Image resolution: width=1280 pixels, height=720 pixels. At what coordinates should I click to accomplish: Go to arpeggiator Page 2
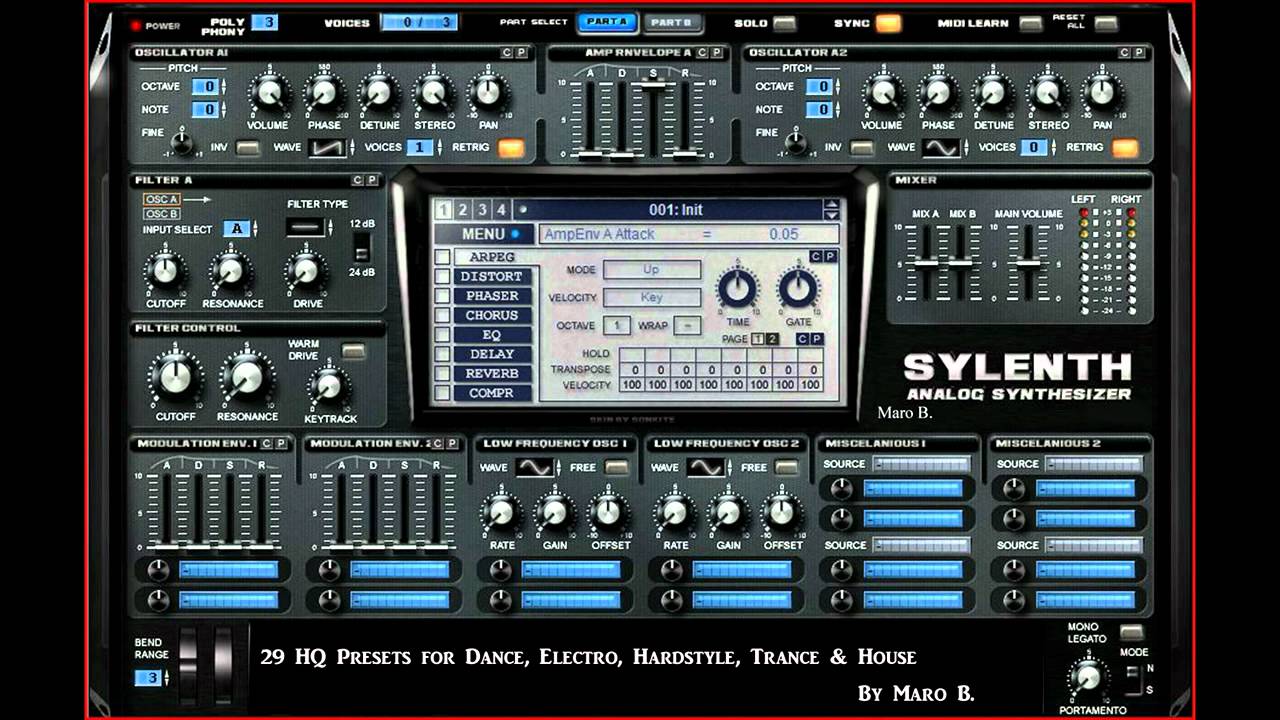tap(773, 340)
